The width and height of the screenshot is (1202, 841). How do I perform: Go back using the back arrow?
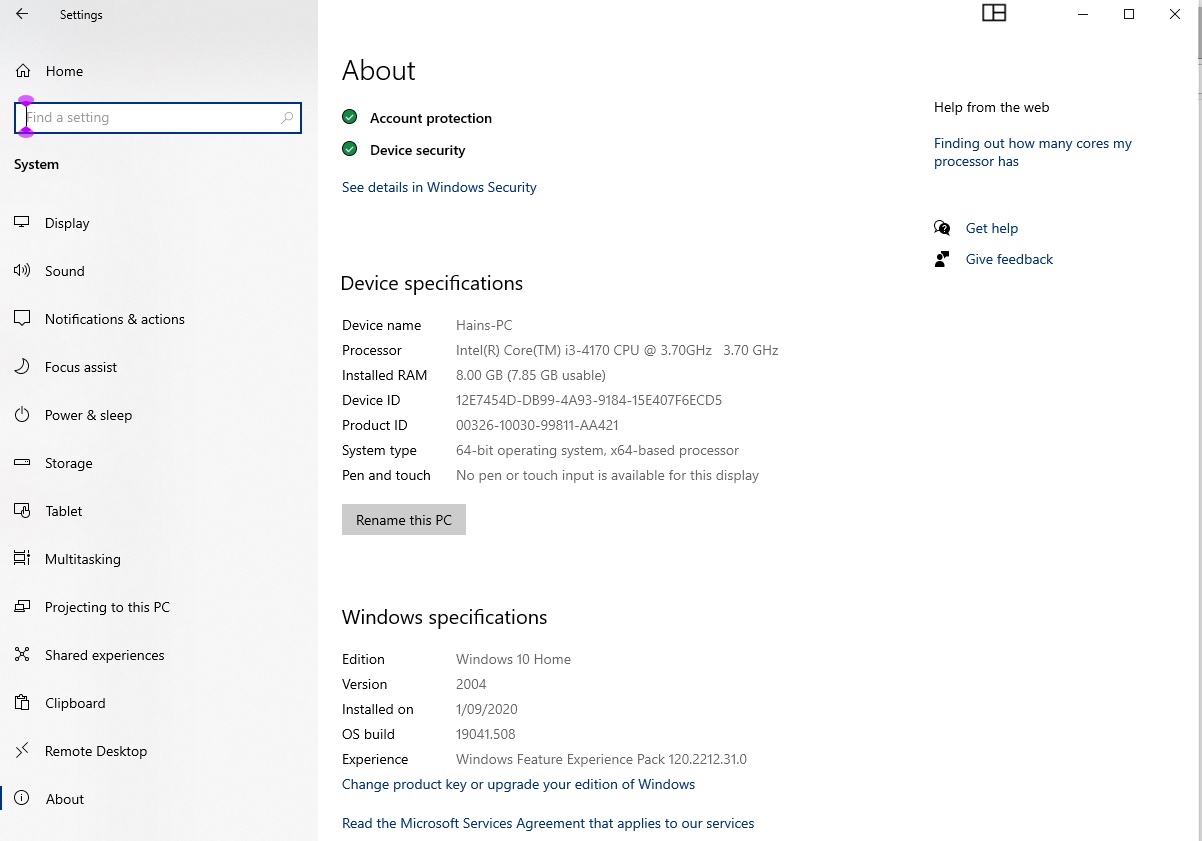(x=22, y=15)
